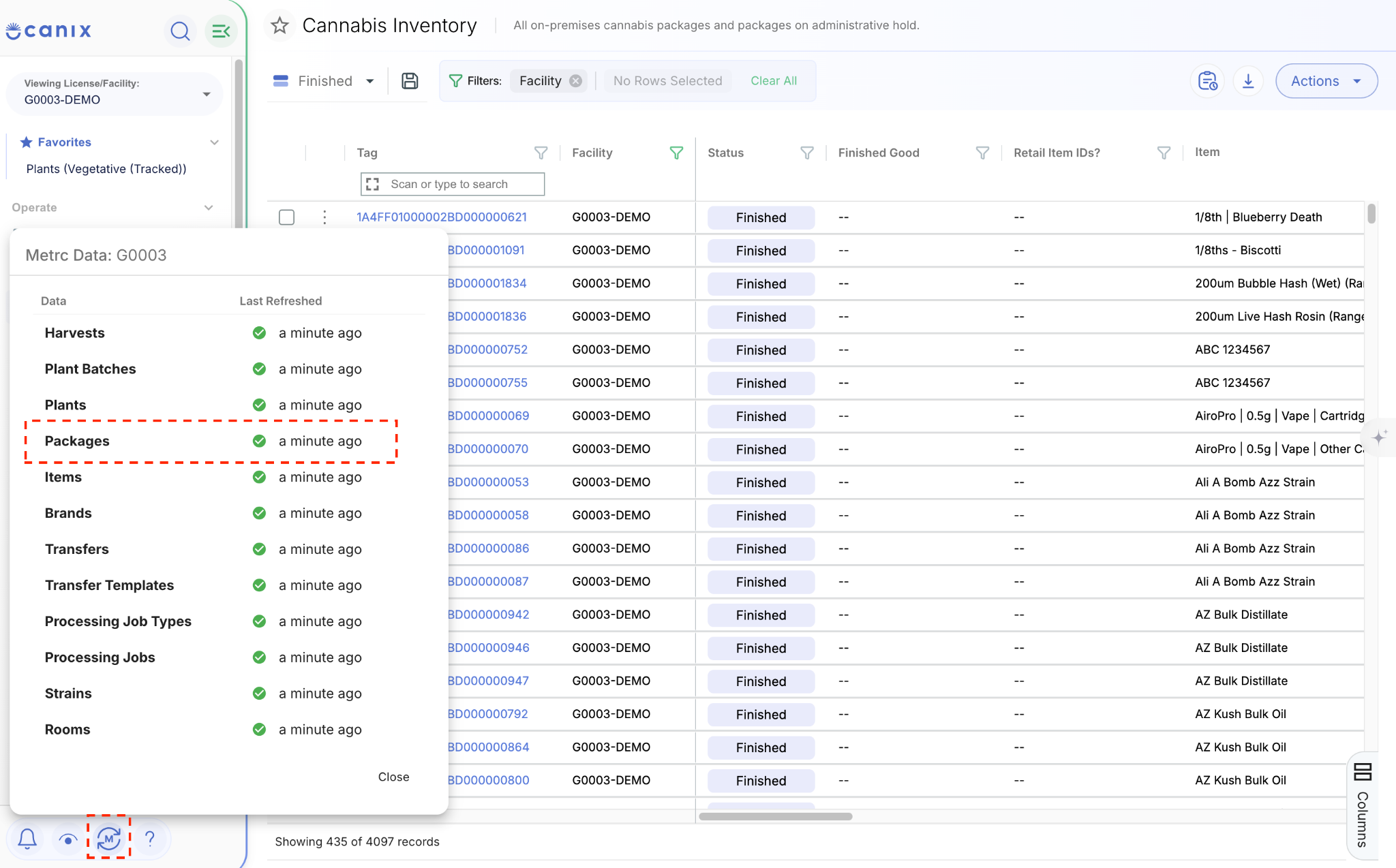
Task: Download inventory with download arrow icon
Action: tap(1248, 81)
